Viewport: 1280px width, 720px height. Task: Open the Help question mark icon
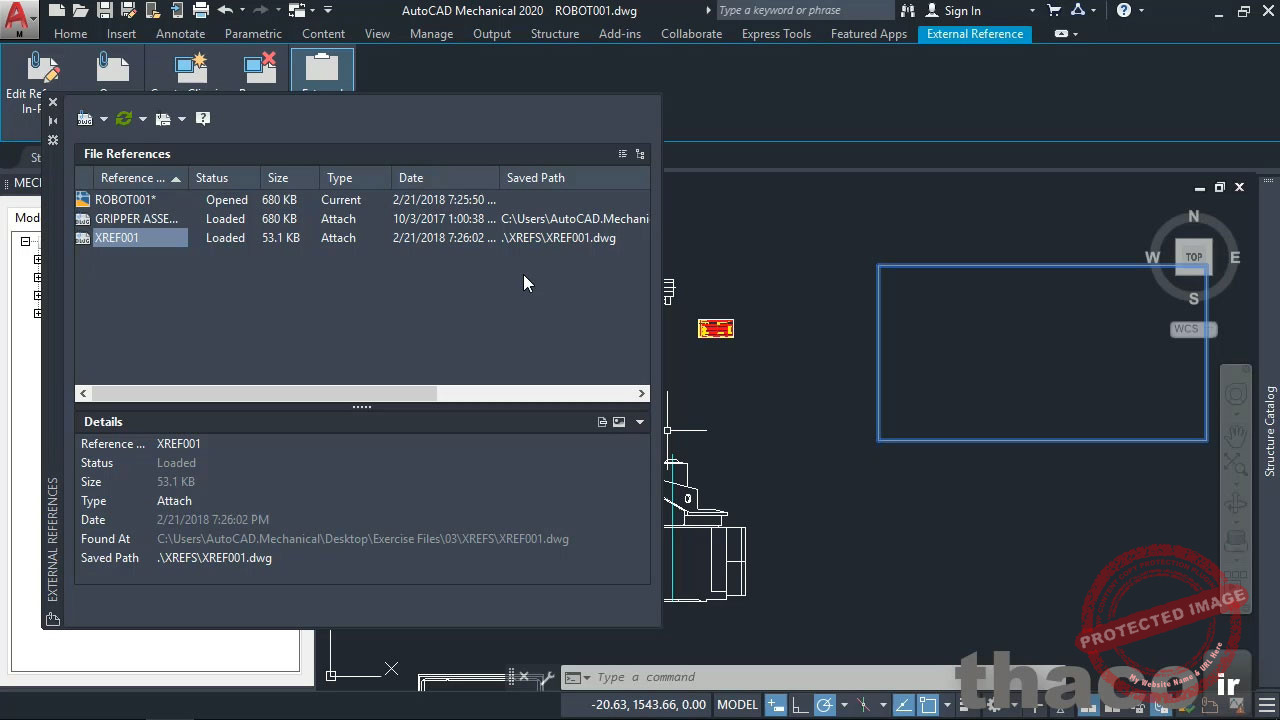pos(1124,11)
